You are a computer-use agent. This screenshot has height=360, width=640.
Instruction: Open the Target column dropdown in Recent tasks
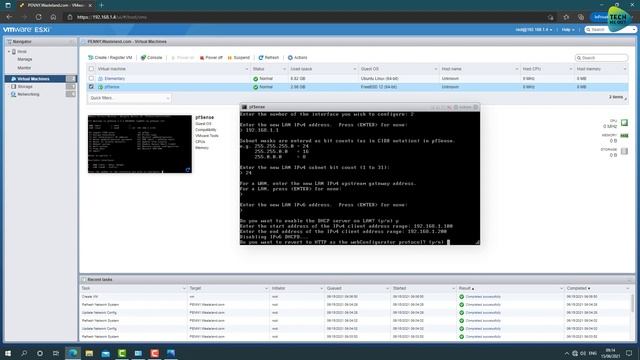(x=266, y=289)
